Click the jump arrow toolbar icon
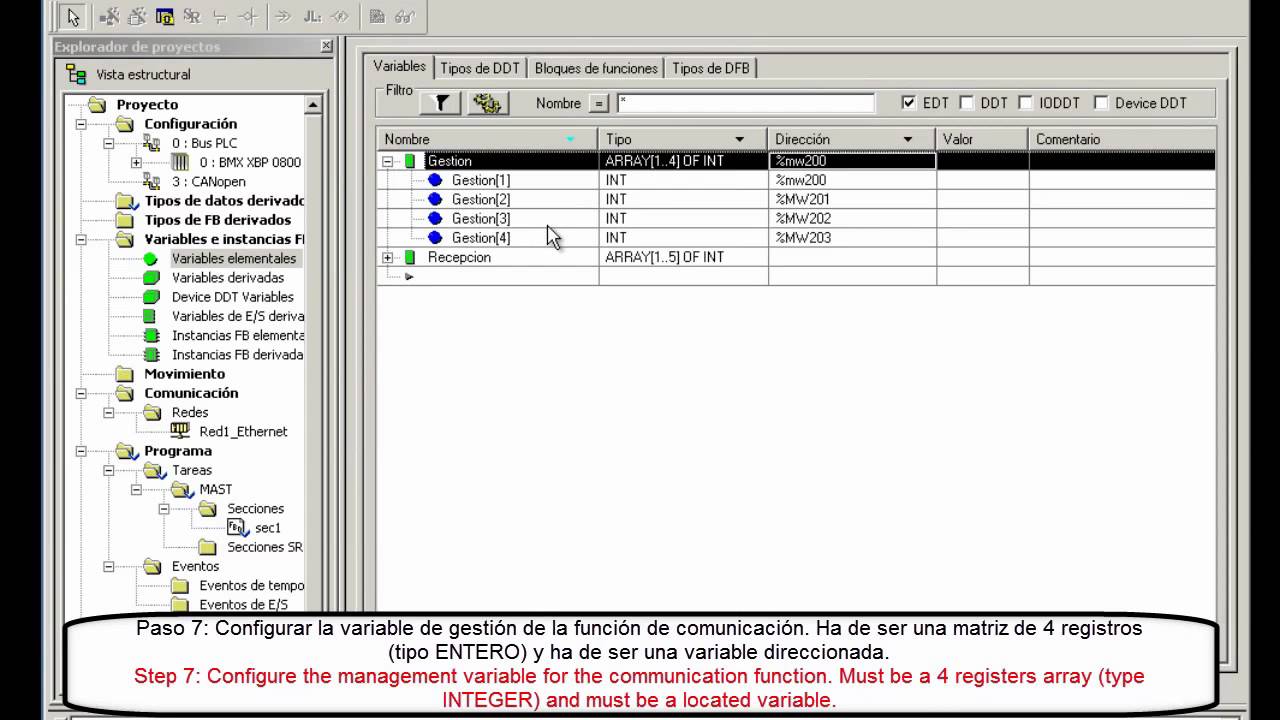 point(283,17)
